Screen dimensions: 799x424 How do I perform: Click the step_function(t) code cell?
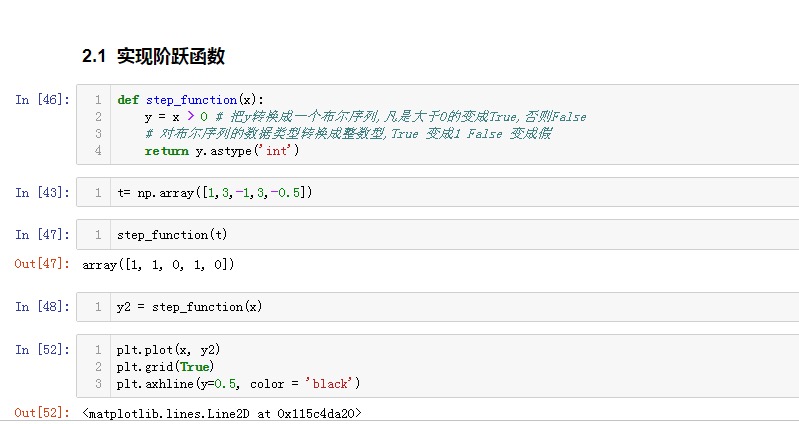point(172,235)
